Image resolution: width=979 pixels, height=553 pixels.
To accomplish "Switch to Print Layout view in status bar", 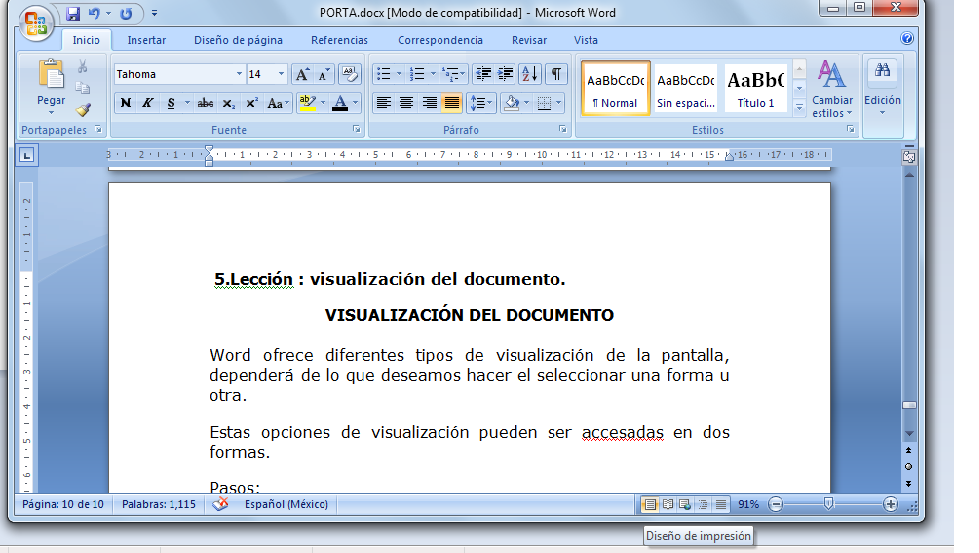I will (x=650, y=505).
